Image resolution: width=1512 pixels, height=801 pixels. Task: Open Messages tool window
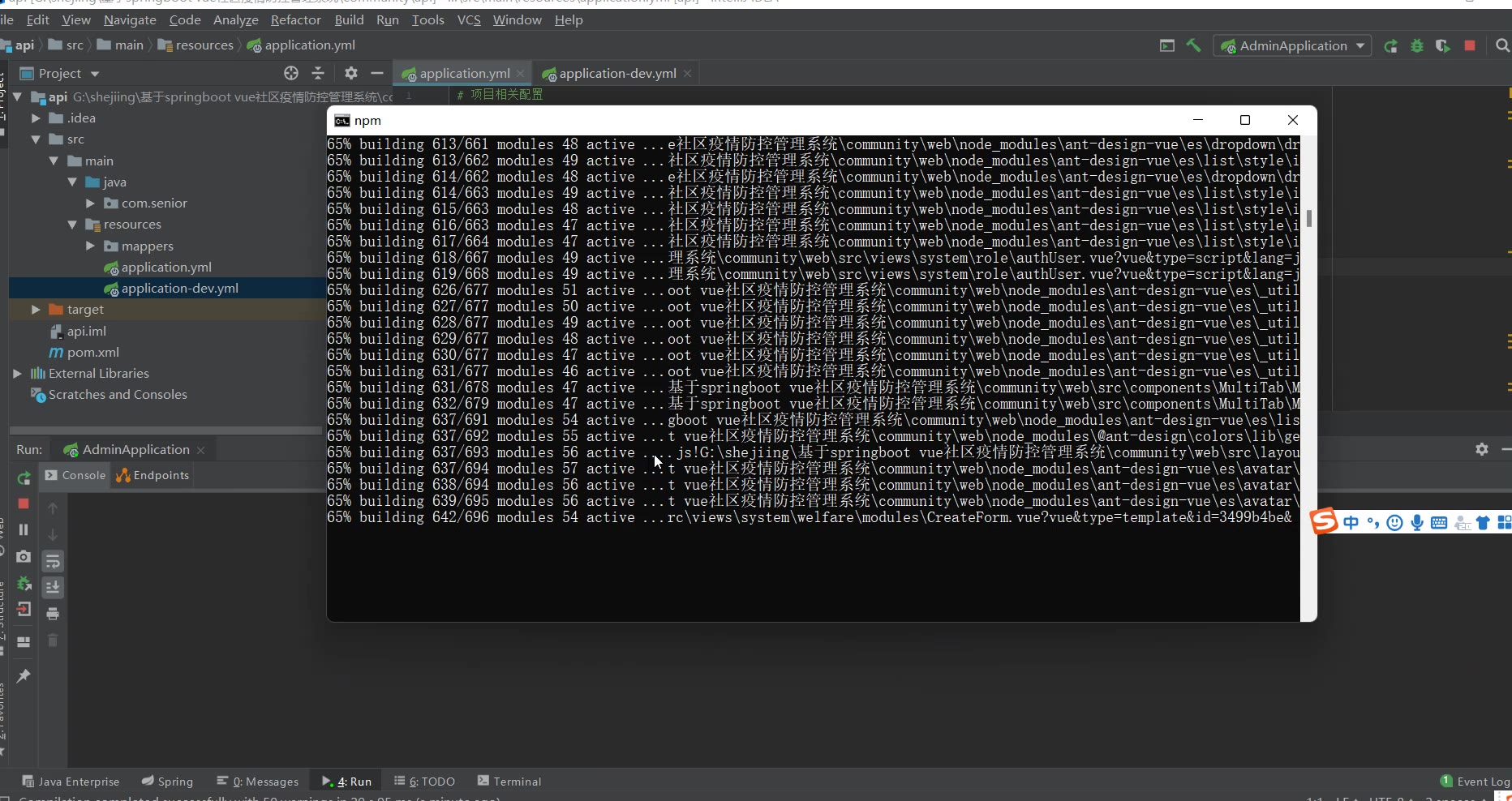click(258, 781)
